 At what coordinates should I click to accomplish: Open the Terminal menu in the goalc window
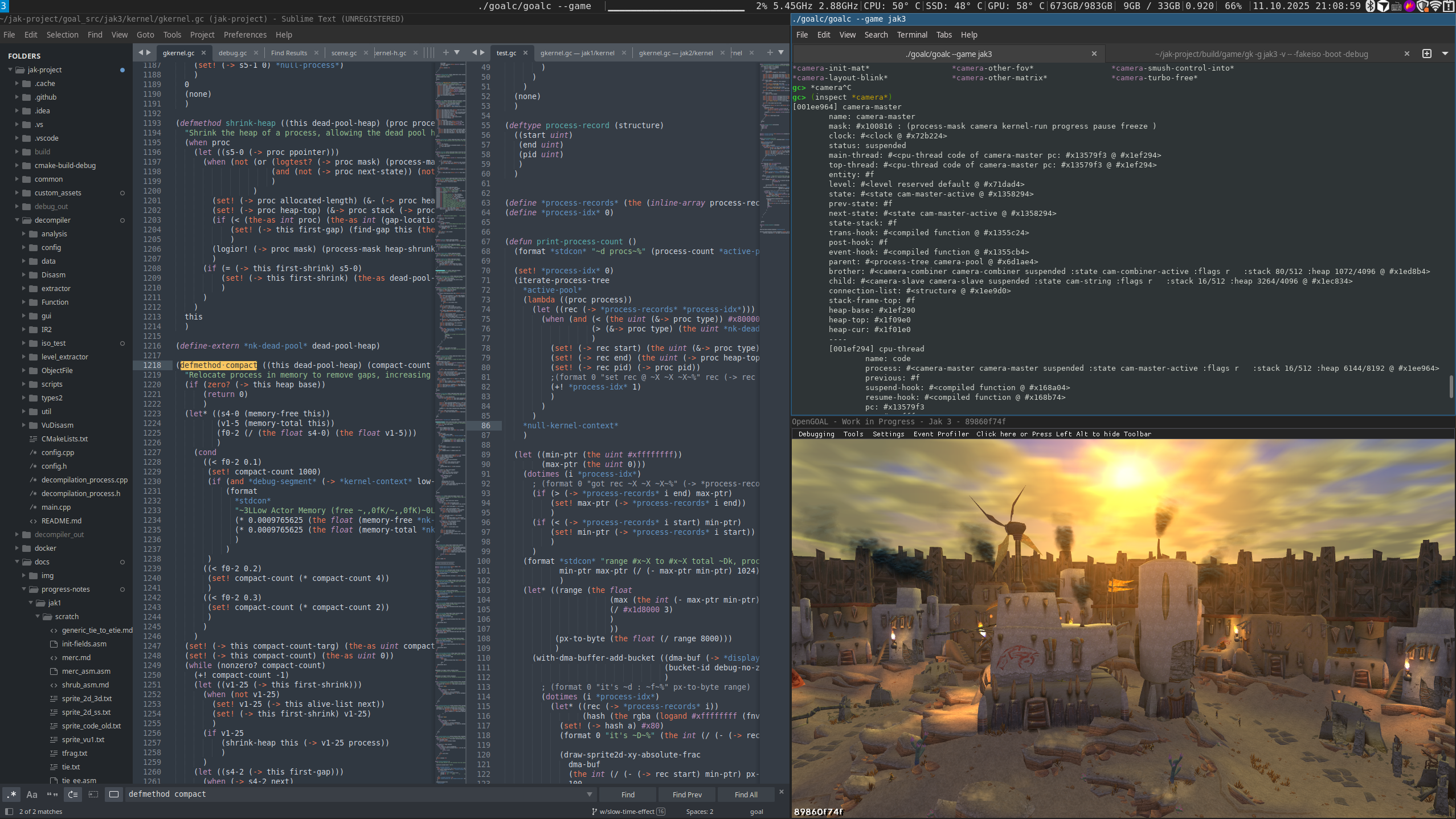pyautogui.click(x=911, y=35)
